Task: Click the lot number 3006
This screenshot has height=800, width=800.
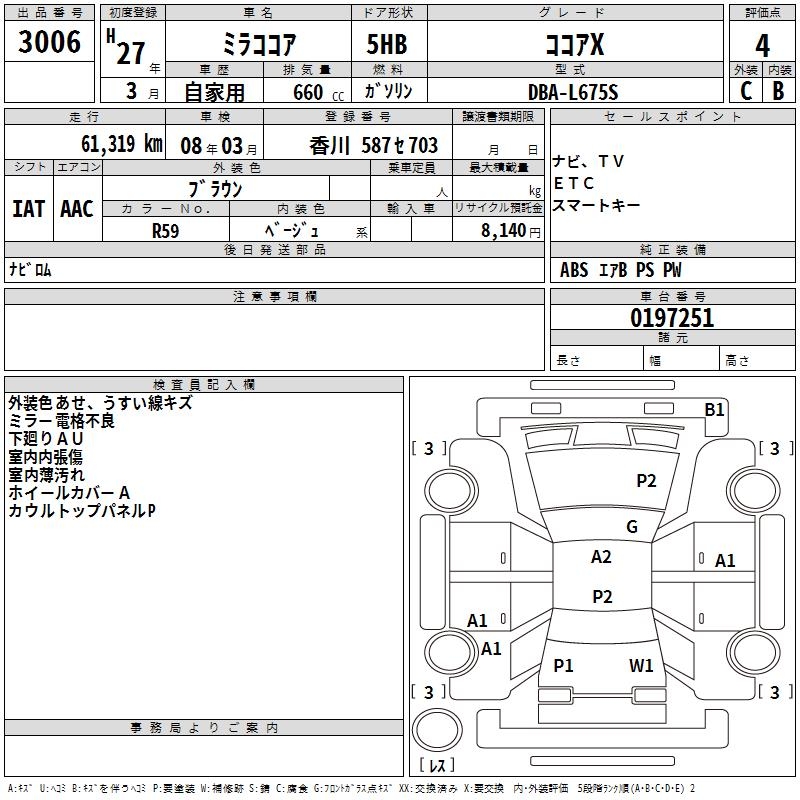Action: [x=49, y=42]
